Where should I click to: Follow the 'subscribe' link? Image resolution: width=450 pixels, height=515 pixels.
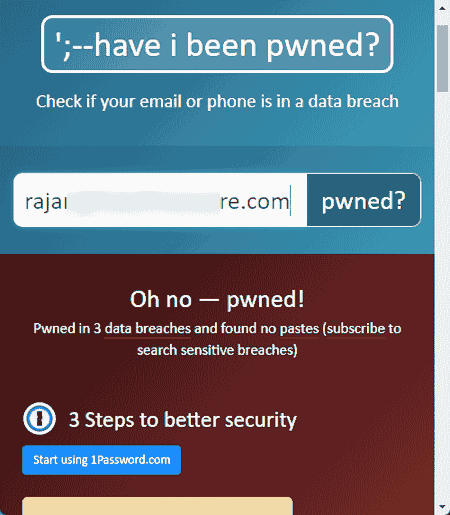(356, 329)
